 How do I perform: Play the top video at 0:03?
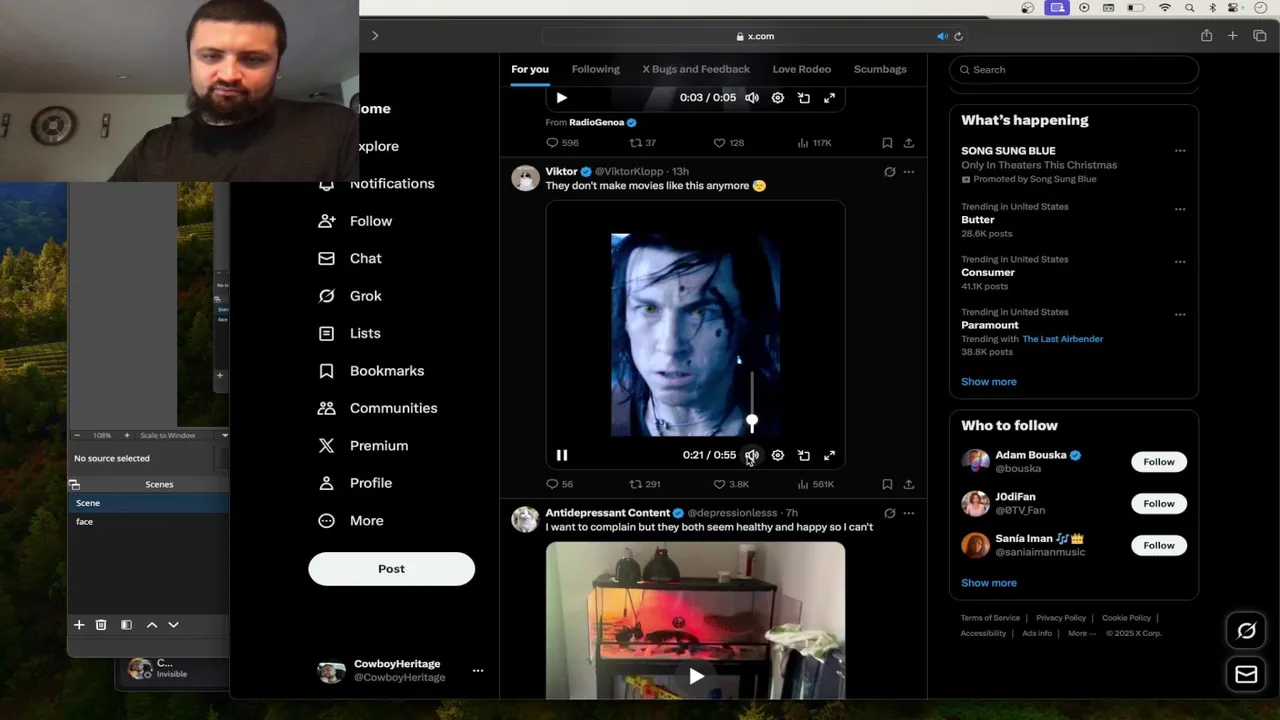(x=562, y=98)
